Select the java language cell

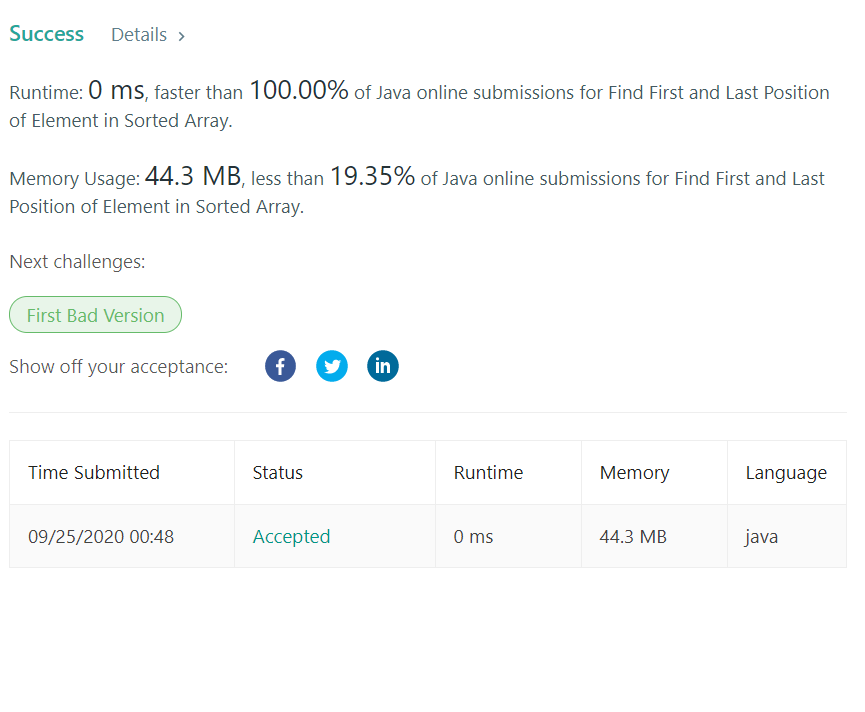[x=762, y=537]
